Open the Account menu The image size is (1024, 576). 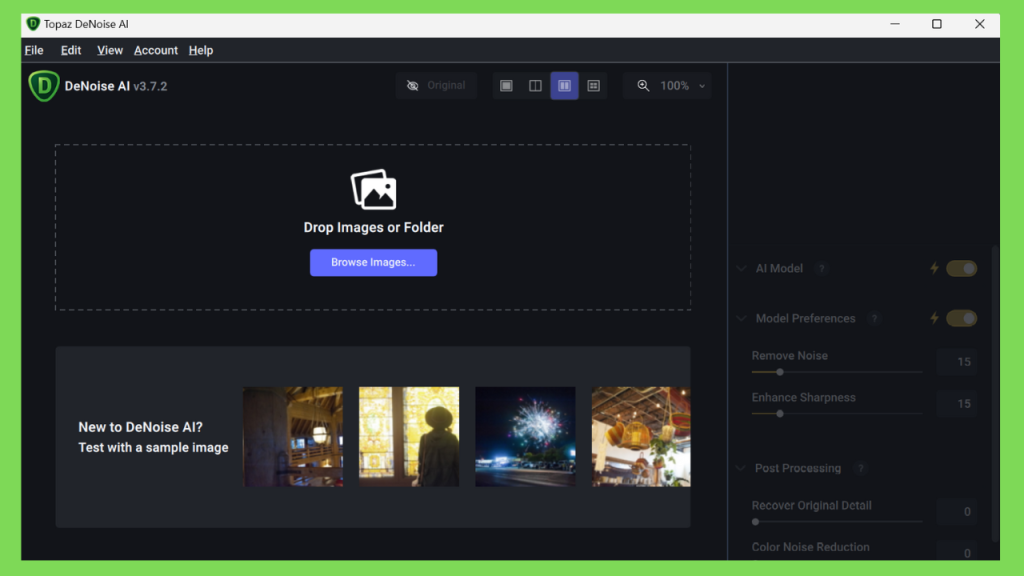pos(155,50)
